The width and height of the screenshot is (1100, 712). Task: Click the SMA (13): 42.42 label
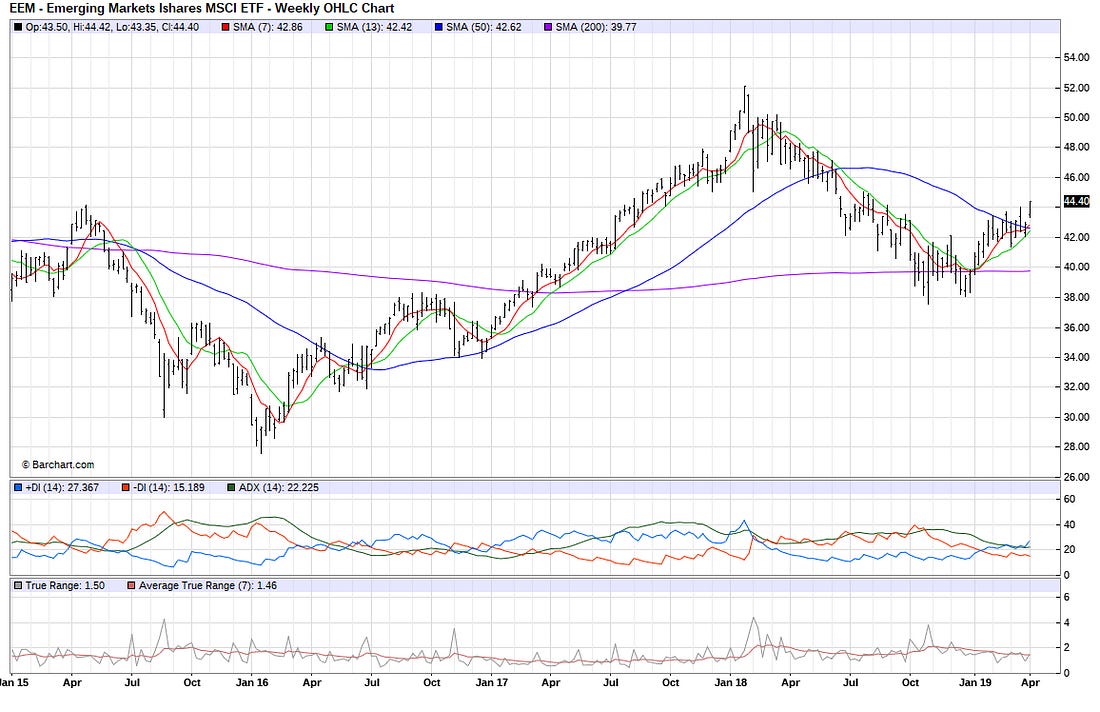point(375,27)
